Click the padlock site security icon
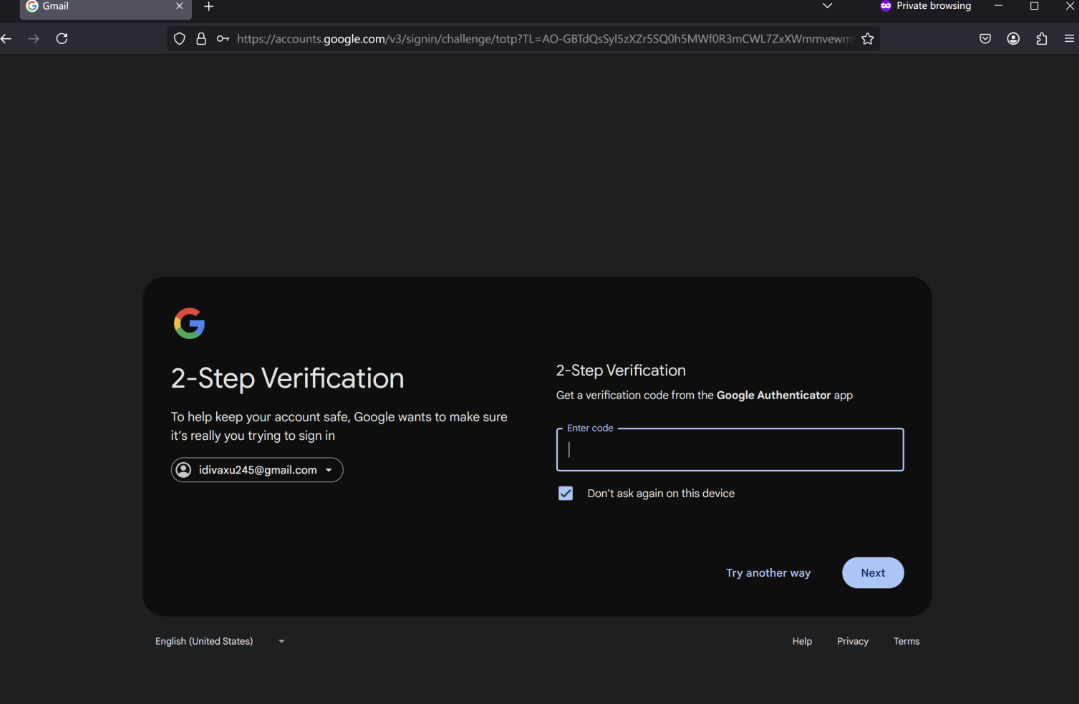 [x=201, y=39]
